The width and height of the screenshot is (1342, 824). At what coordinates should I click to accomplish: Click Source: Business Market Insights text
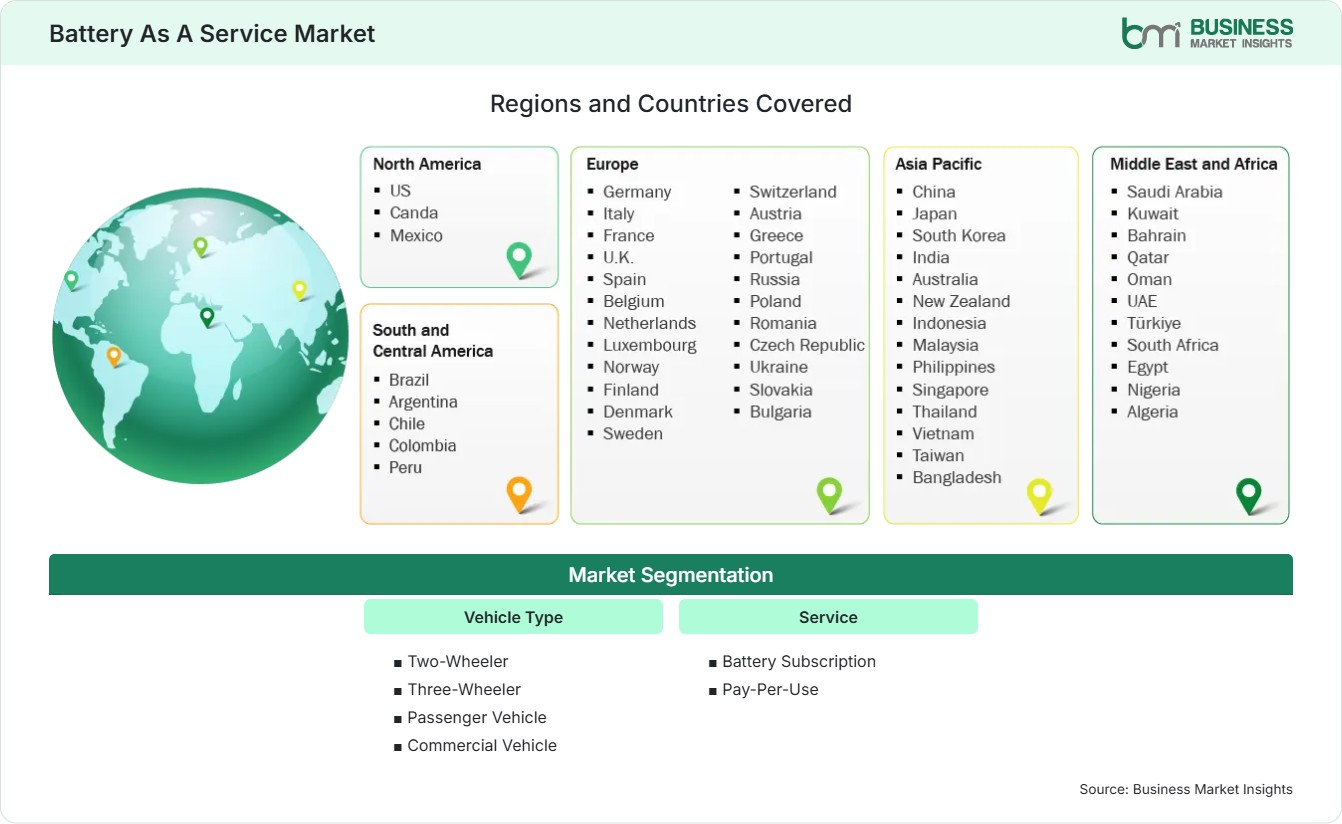point(1185,789)
